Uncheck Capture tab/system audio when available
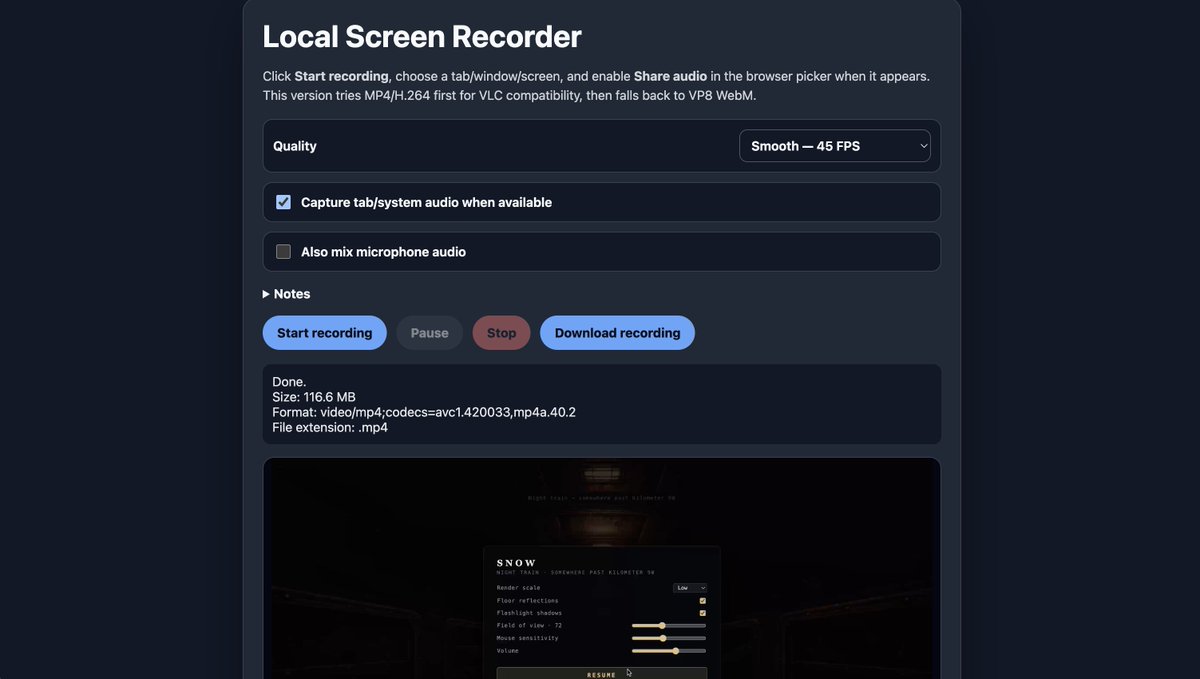 pos(283,202)
